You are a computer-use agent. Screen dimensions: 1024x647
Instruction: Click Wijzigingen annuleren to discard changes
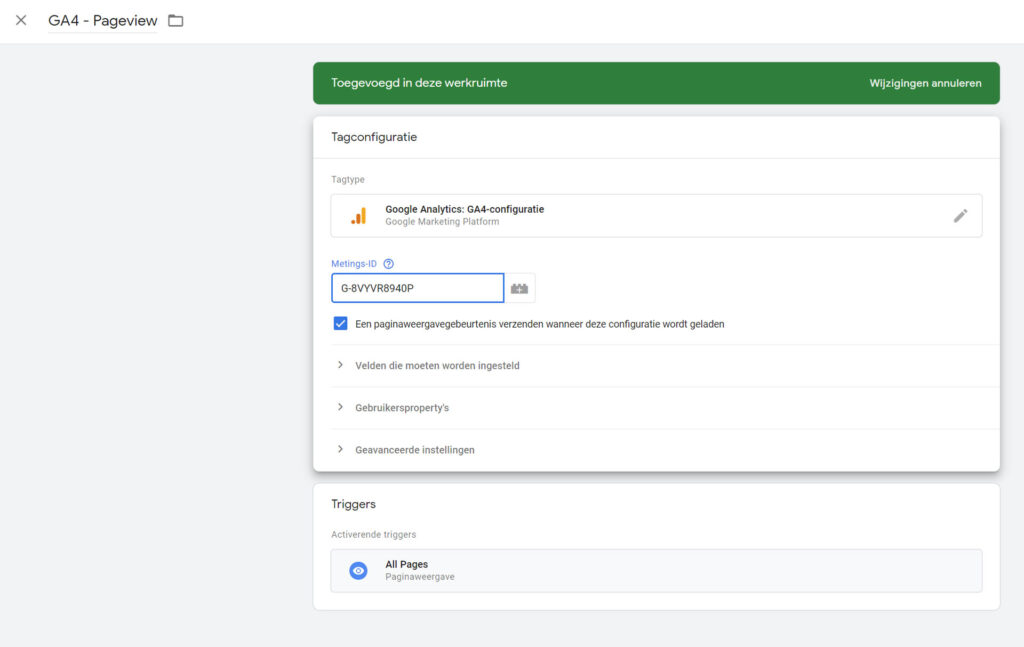[x=925, y=83]
